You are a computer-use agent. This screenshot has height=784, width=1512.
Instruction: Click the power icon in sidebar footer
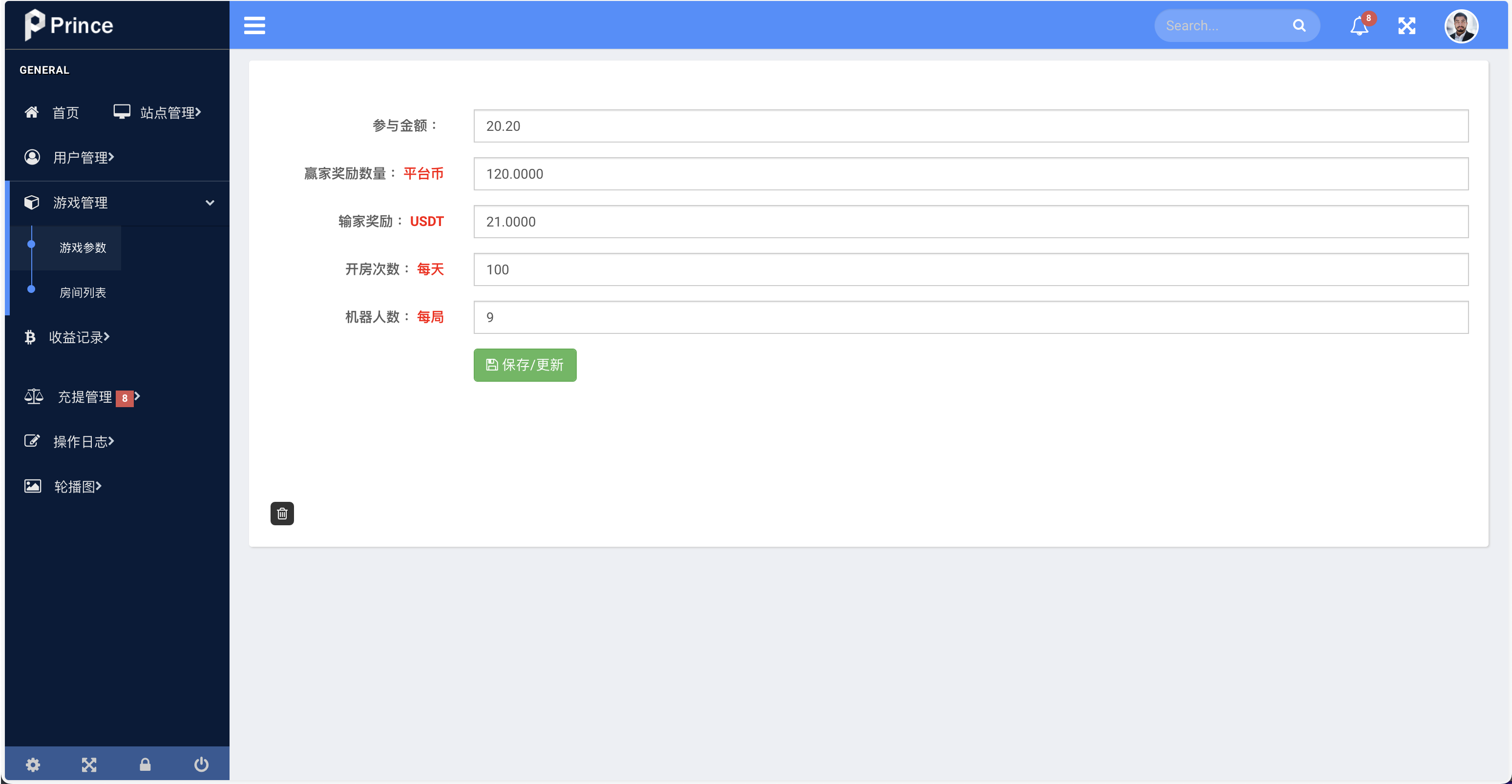click(x=201, y=764)
